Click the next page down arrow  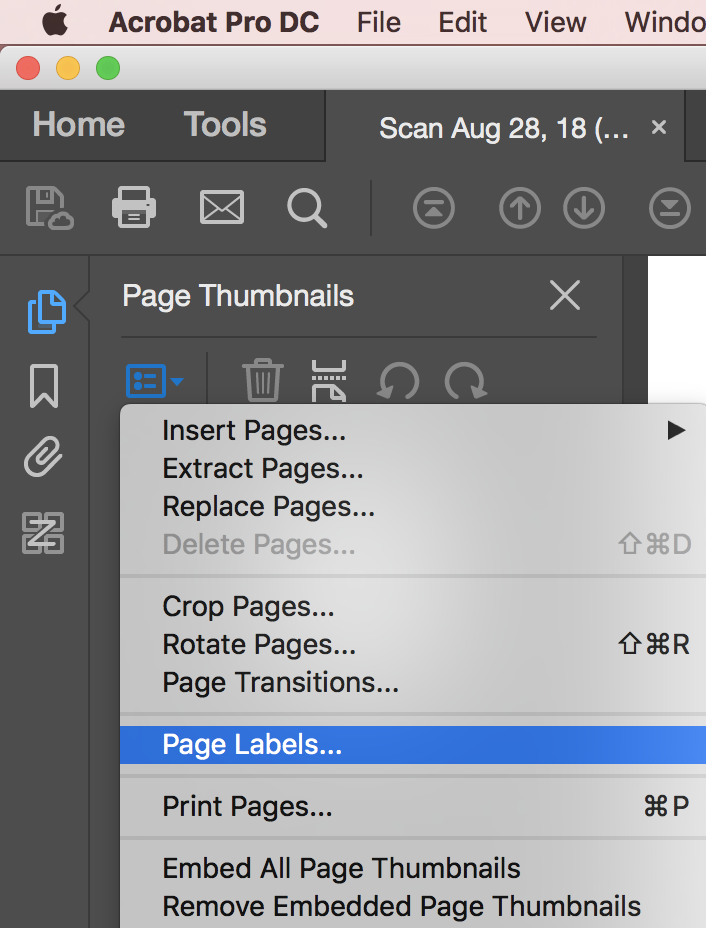(x=584, y=208)
